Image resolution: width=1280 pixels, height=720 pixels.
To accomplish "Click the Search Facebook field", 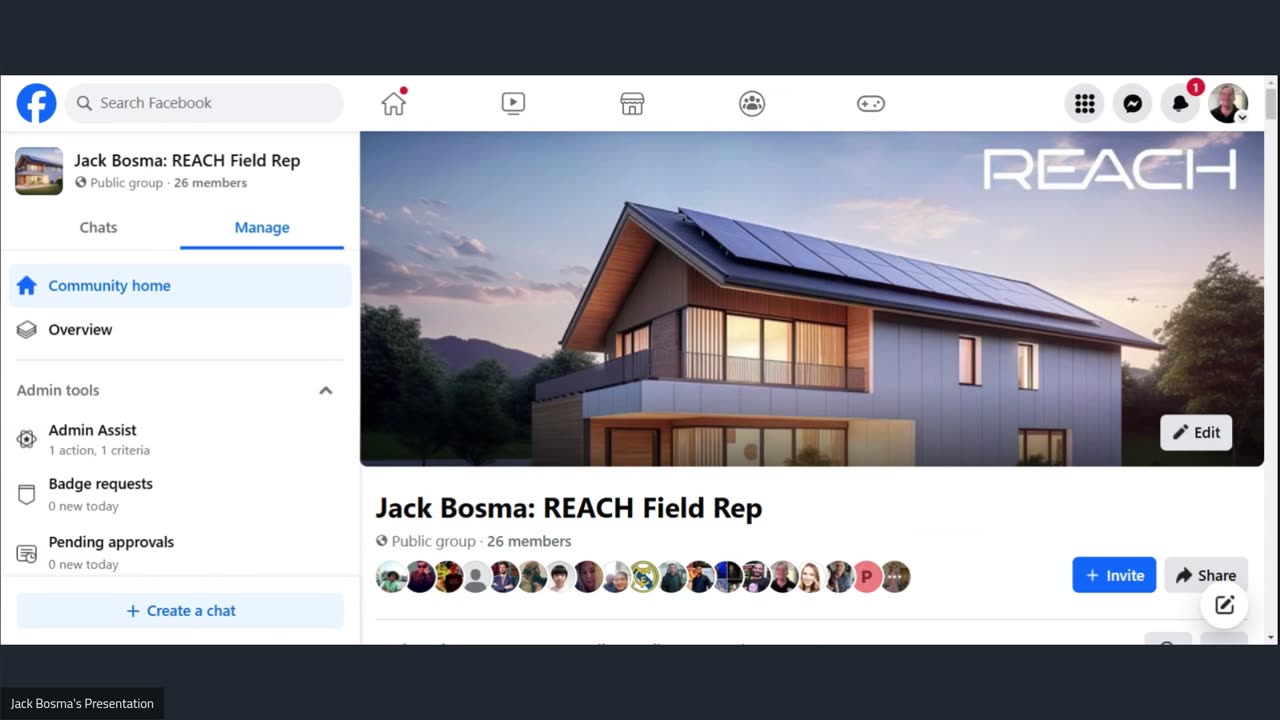I will coord(204,103).
